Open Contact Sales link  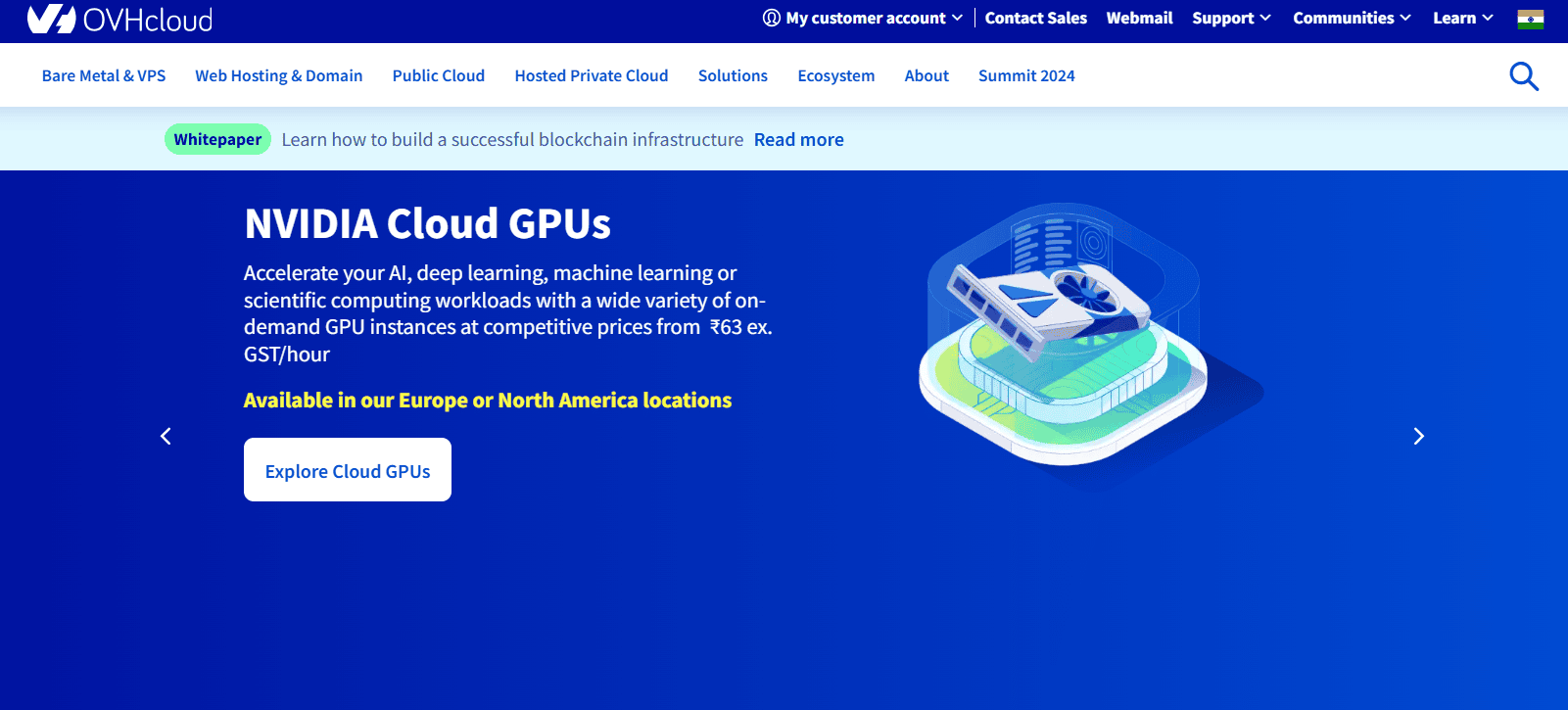1036,18
